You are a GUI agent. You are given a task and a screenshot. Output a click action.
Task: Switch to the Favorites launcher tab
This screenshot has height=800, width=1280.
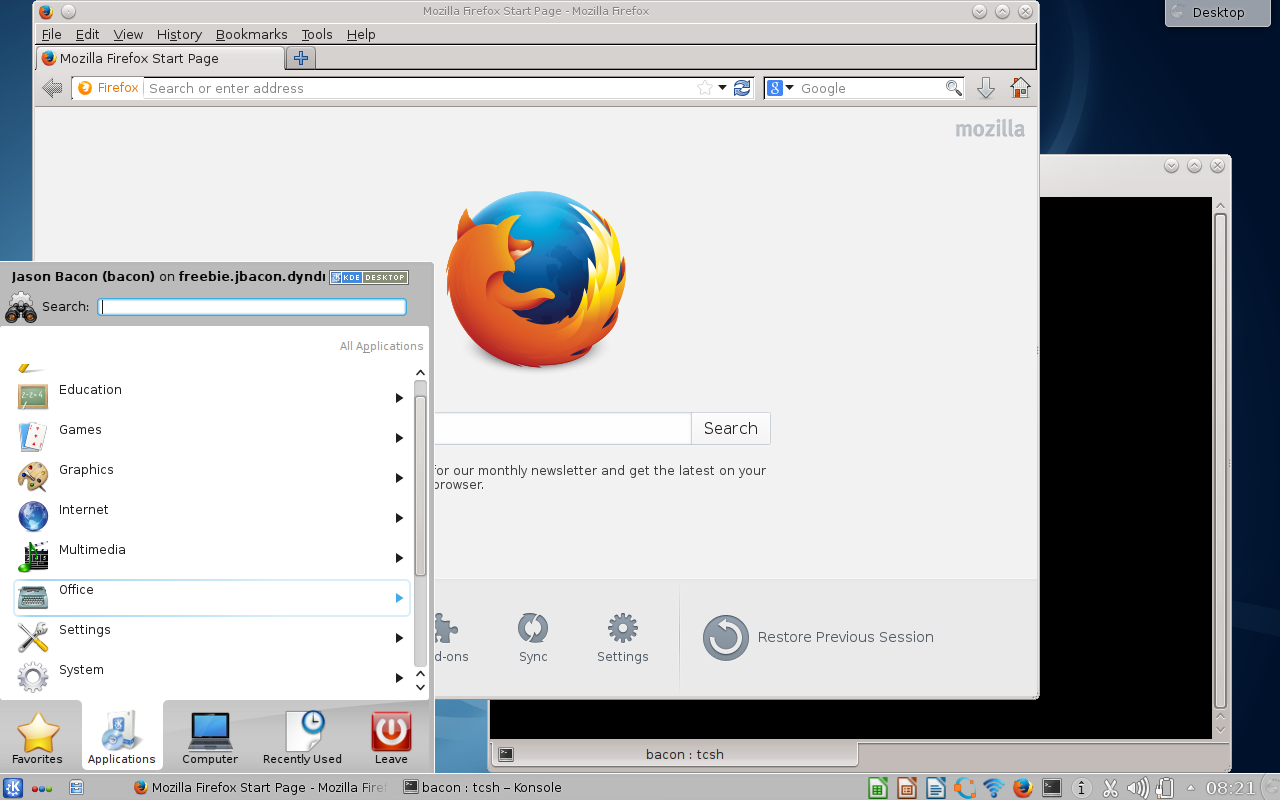(38, 738)
